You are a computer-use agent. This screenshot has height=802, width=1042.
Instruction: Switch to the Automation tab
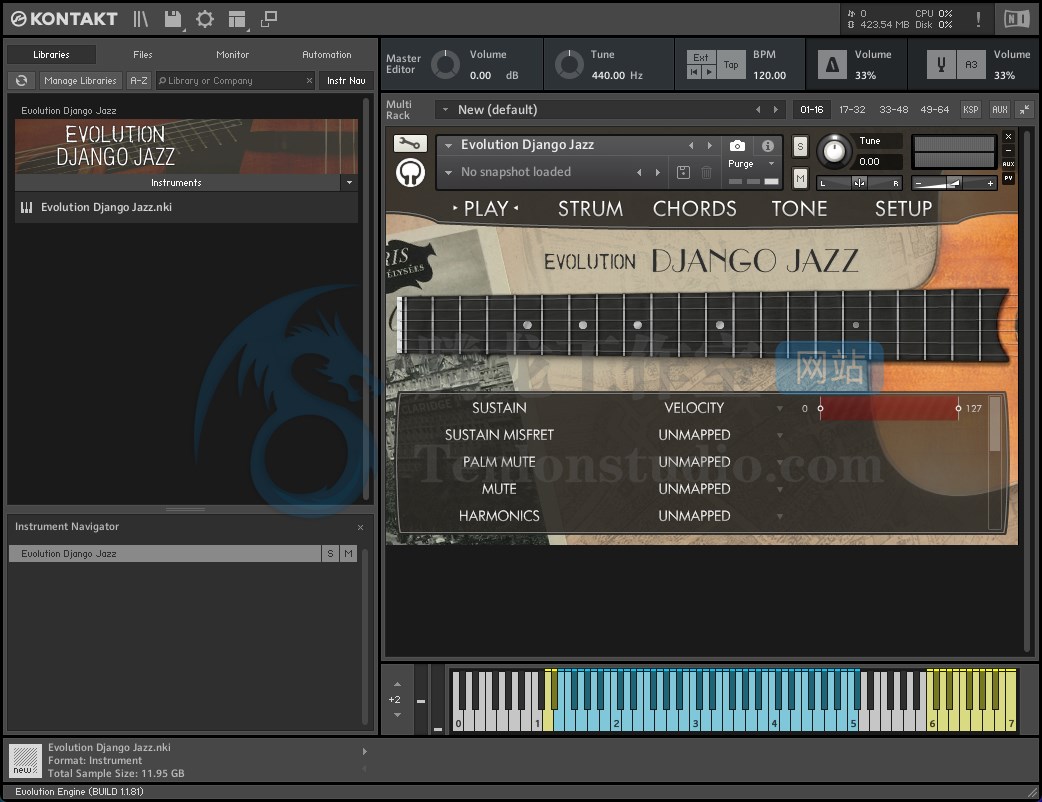pyautogui.click(x=326, y=54)
